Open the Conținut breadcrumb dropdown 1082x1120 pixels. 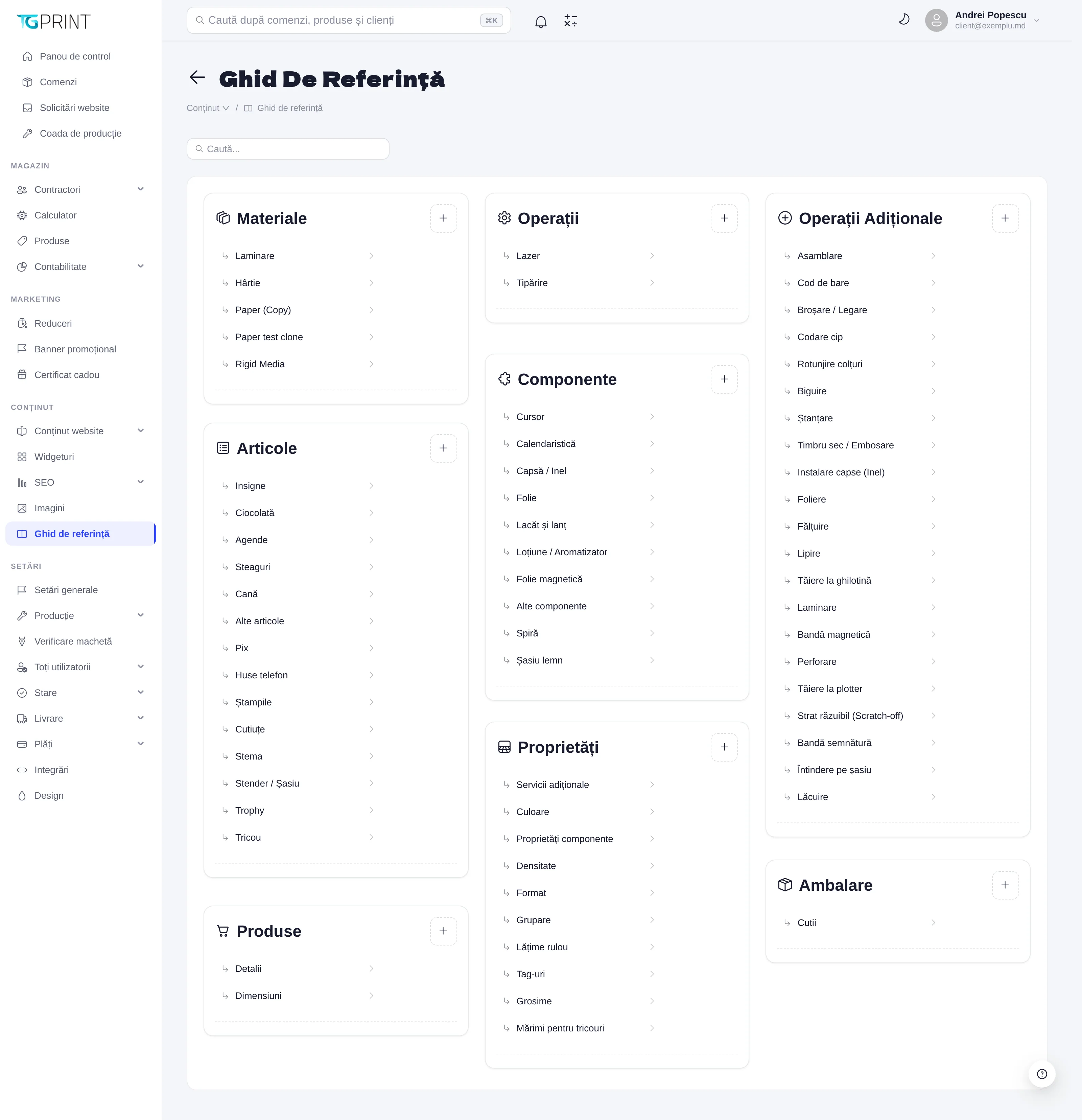coord(208,108)
